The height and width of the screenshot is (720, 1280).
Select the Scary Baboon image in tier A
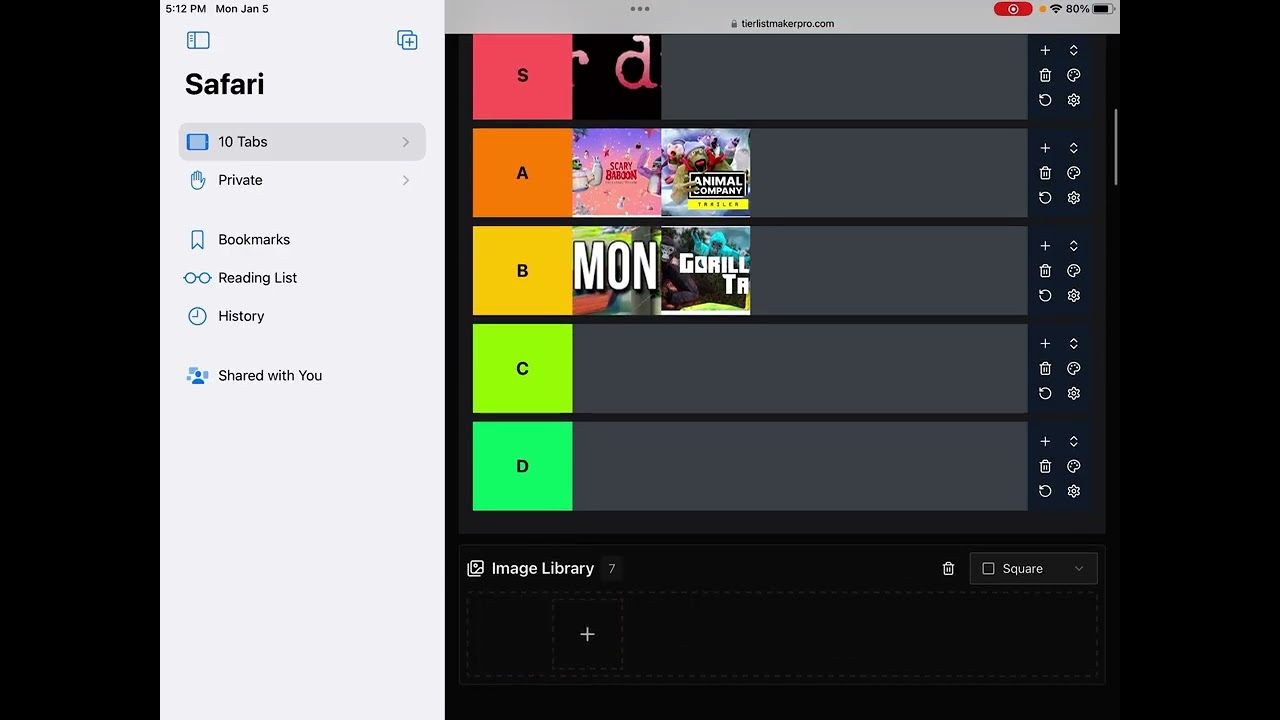(x=617, y=173)
